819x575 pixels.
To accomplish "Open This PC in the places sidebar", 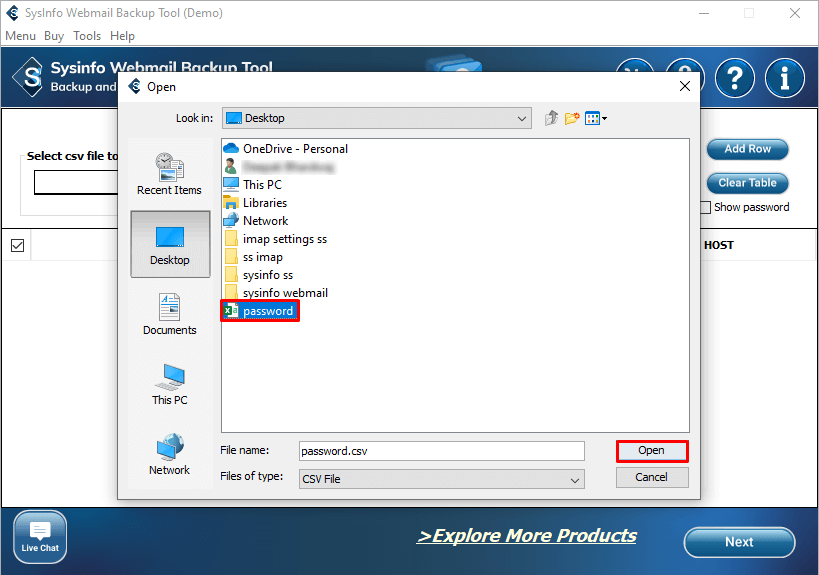I will click(170, 384).
